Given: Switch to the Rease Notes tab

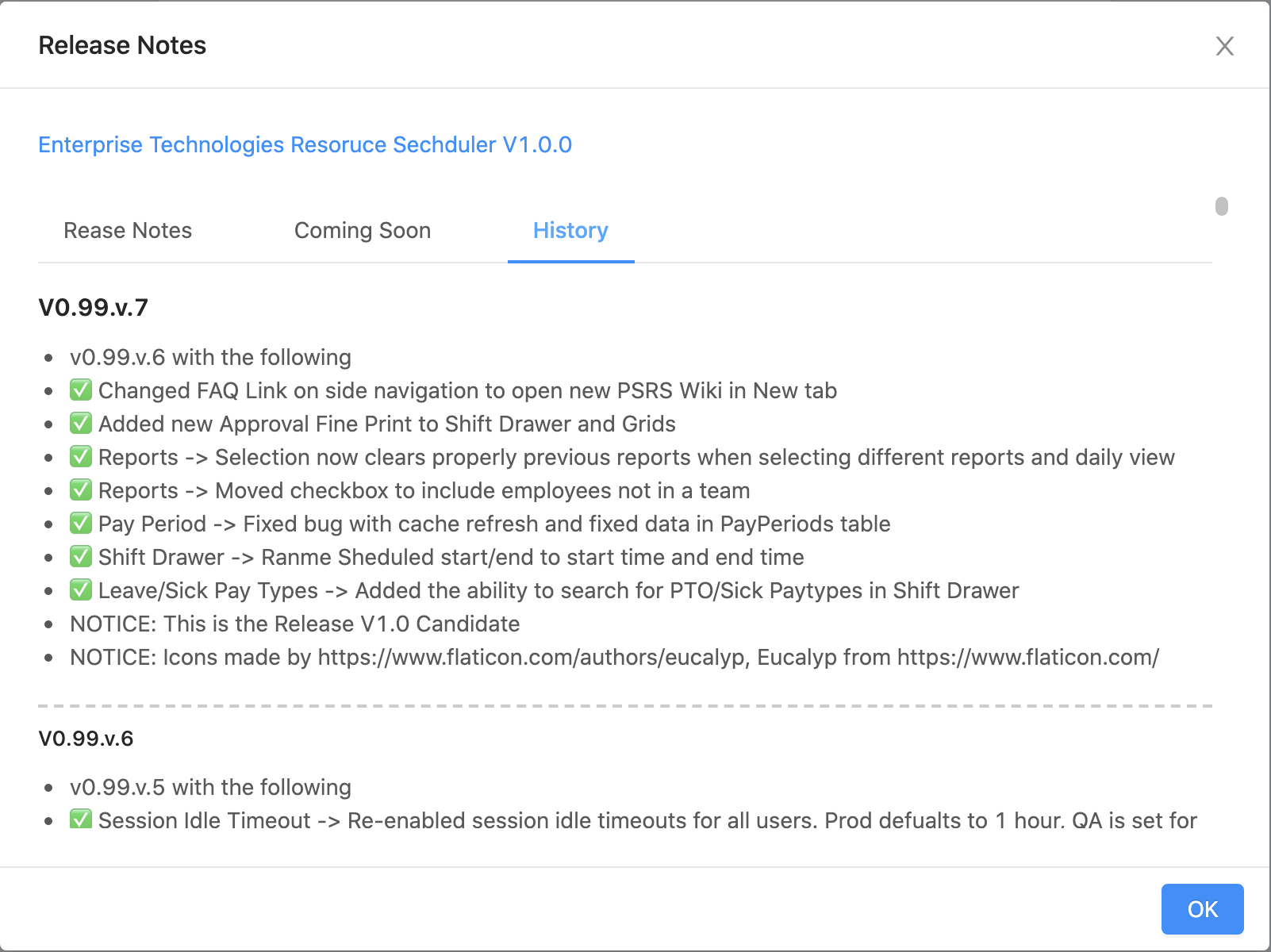Looking at the screenshot, I should pos(128,231).
